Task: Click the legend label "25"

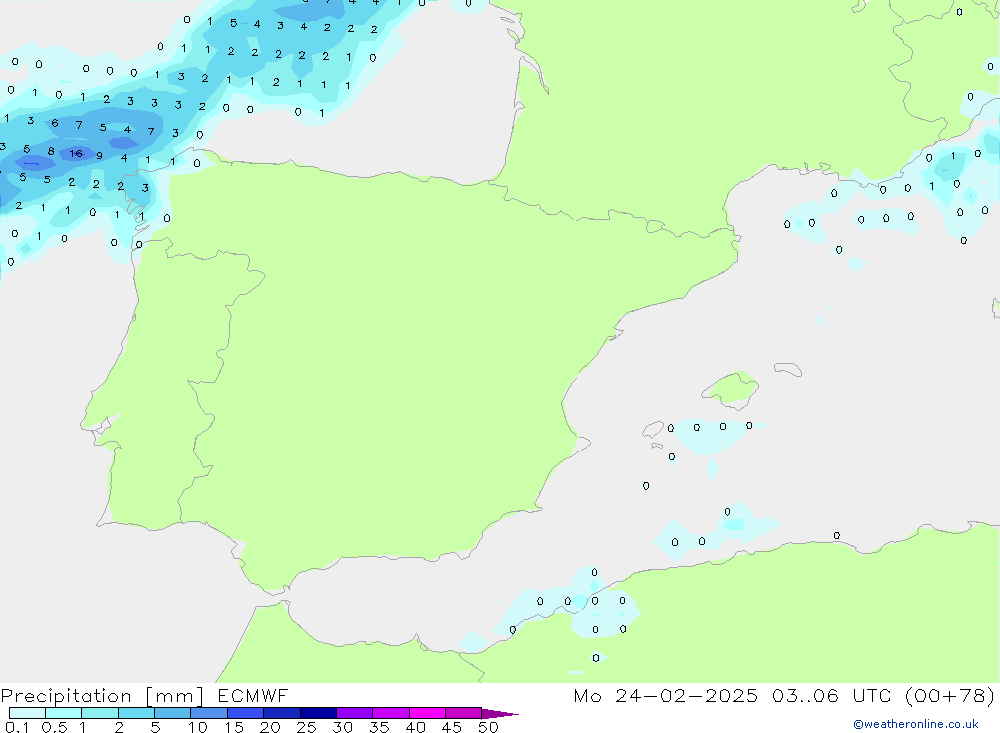Action: pyautogui.click(x=307, y=727)
